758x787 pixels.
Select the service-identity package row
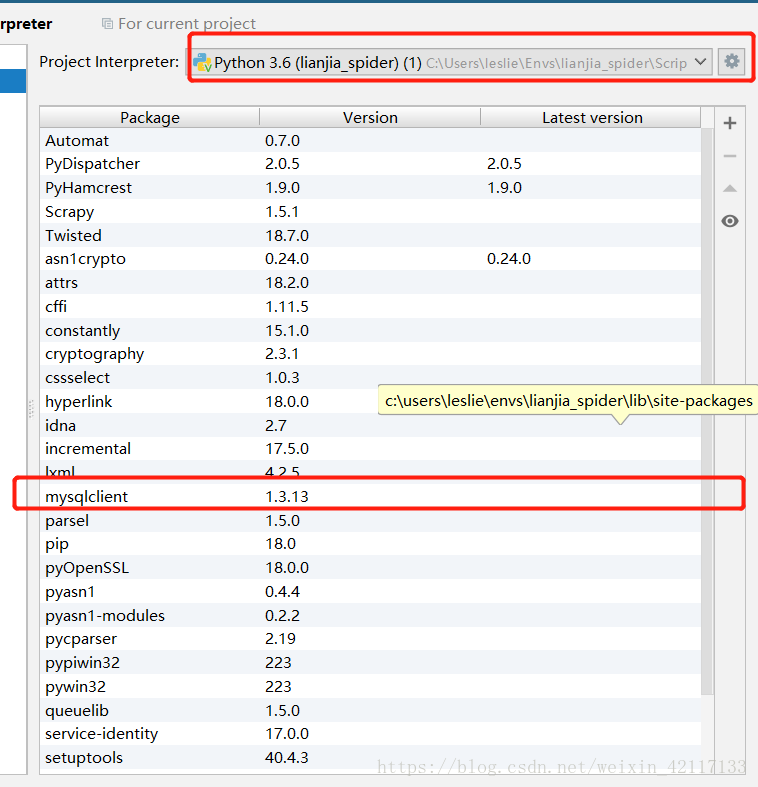point(370,734)
